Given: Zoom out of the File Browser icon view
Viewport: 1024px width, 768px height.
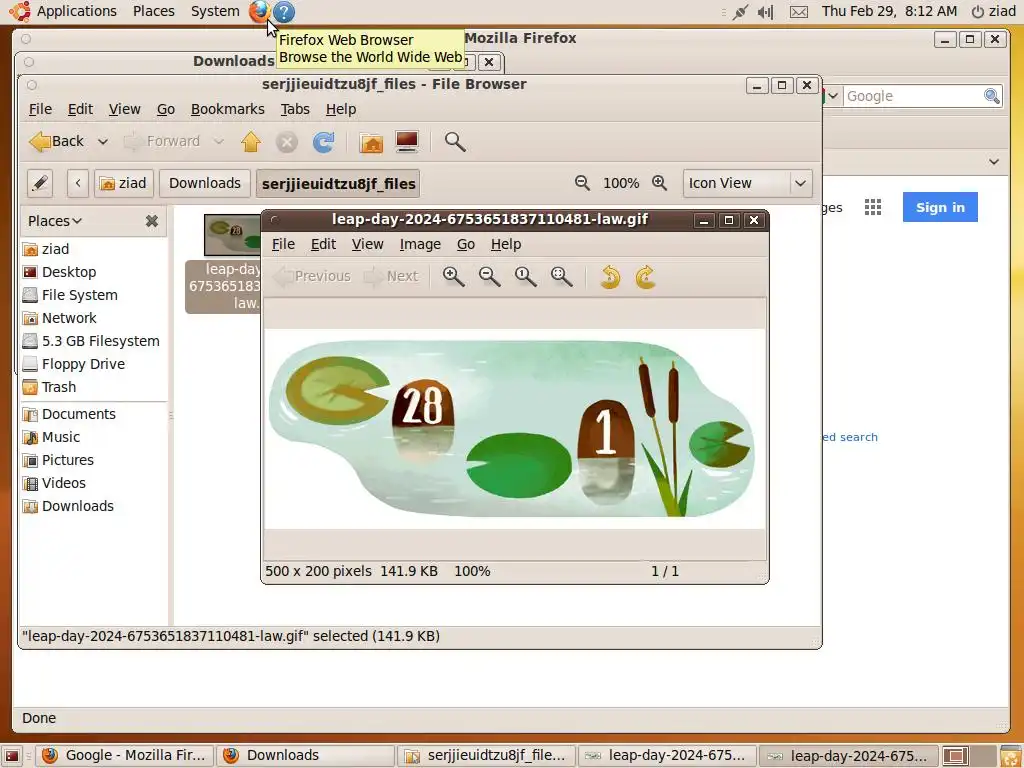Looking at the screenshot, I should 582,184.
